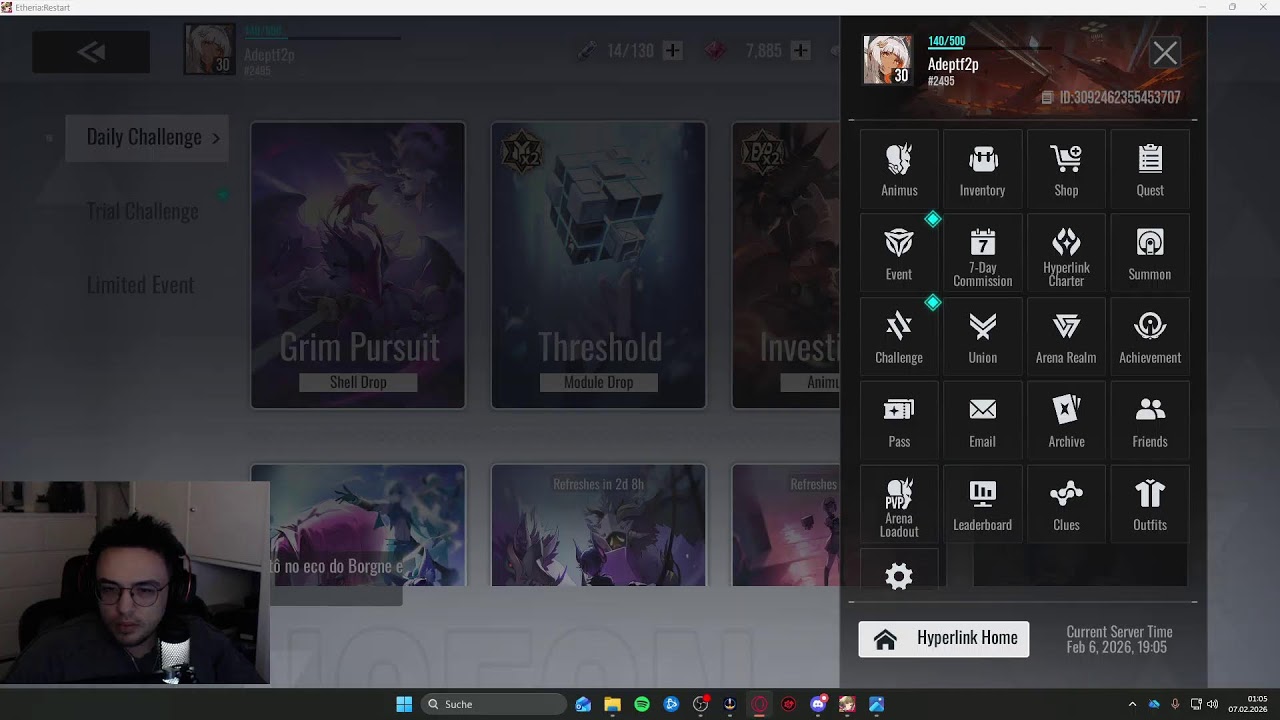Viewport: 1280px width, 720px height.
Task: Select the Daily Challenge tab
Action: (147, 137)
